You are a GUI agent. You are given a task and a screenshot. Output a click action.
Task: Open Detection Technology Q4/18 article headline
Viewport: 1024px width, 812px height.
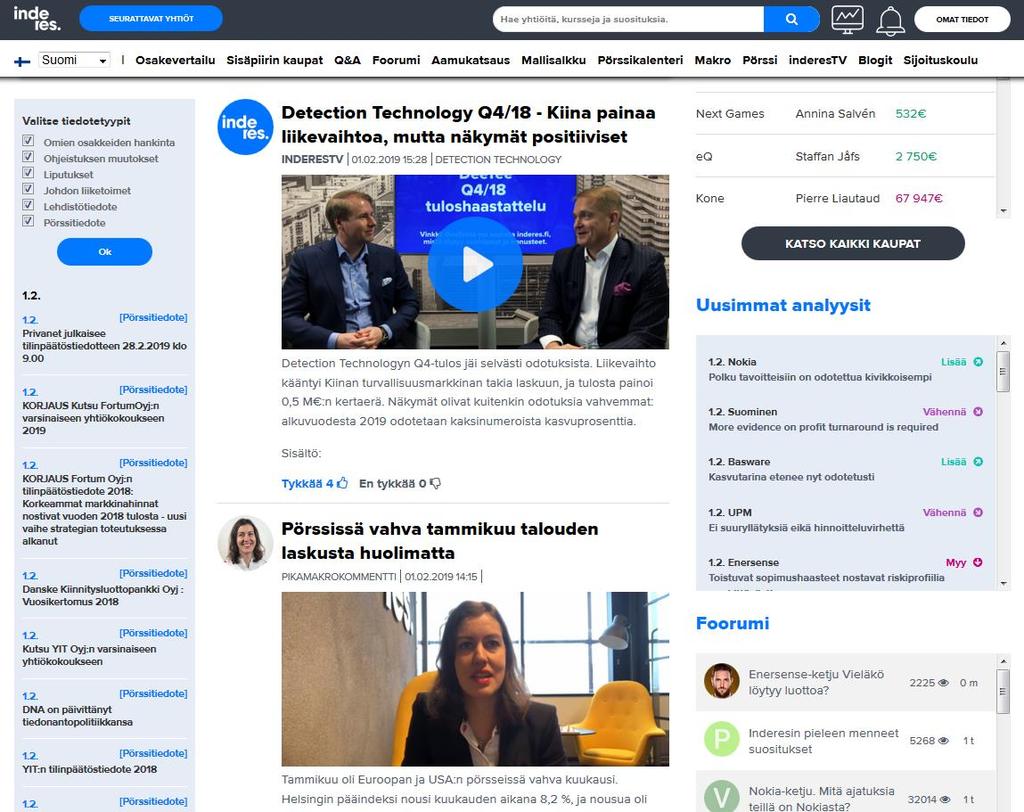(x=468, y=124)
